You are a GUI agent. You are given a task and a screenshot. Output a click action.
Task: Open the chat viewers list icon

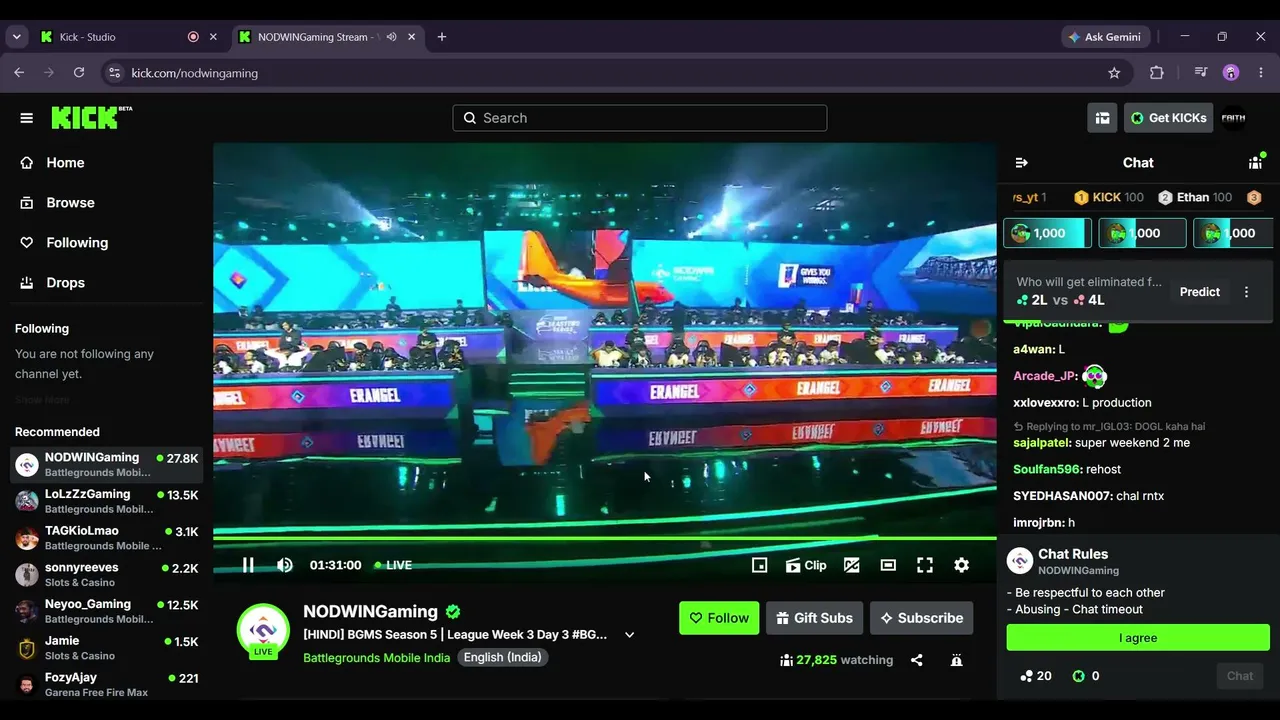click(x=1255, y=162)
